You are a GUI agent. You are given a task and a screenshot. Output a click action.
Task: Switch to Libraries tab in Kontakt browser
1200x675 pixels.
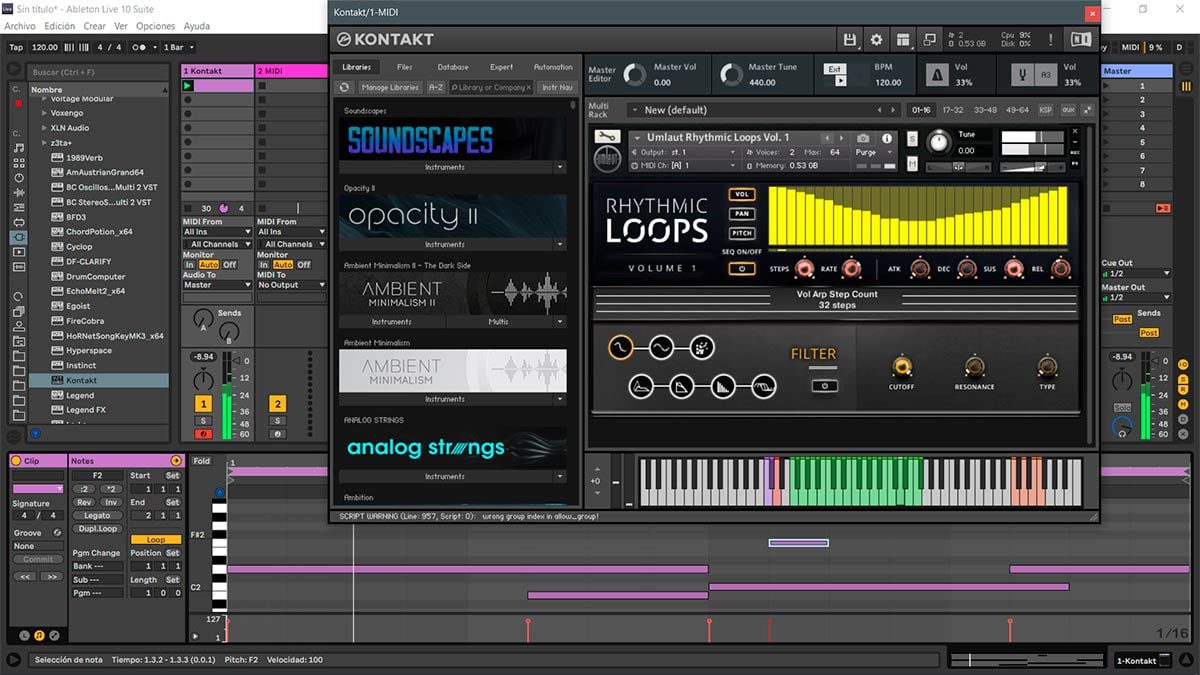coord(356,67)
